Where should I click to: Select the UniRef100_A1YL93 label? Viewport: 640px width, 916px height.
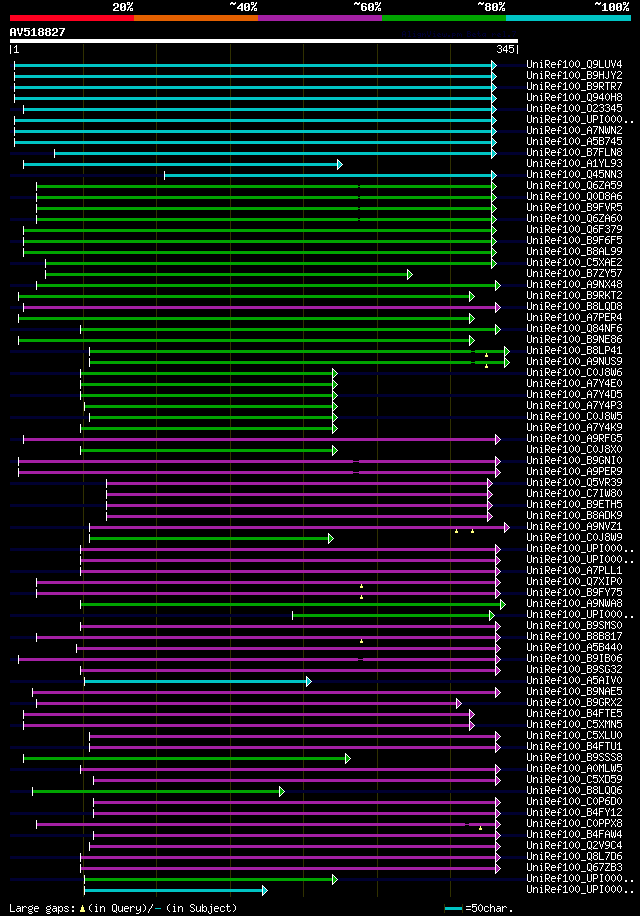tap(574, 164)
